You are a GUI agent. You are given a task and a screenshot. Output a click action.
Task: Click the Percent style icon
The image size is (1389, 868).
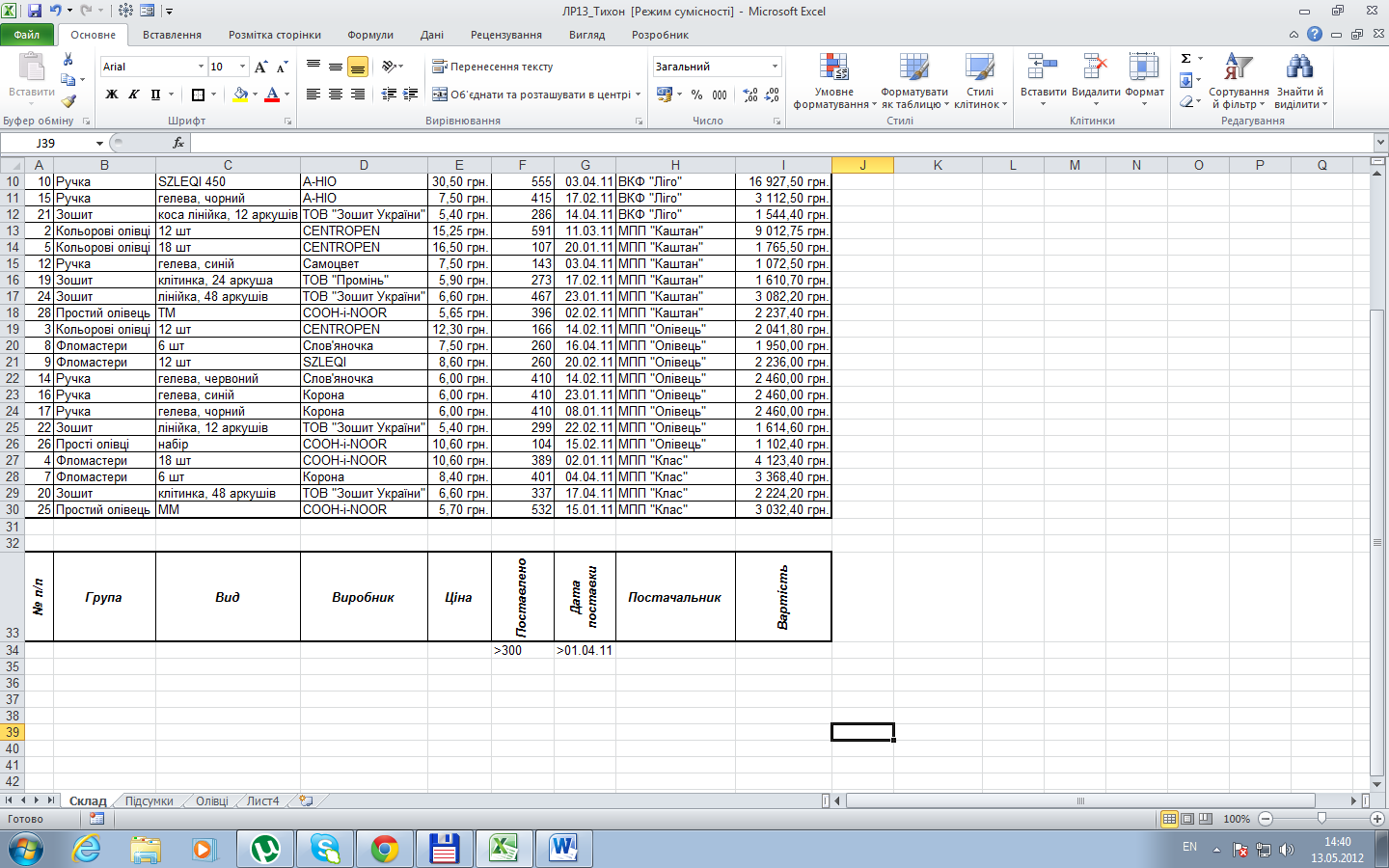coord(696,95)
